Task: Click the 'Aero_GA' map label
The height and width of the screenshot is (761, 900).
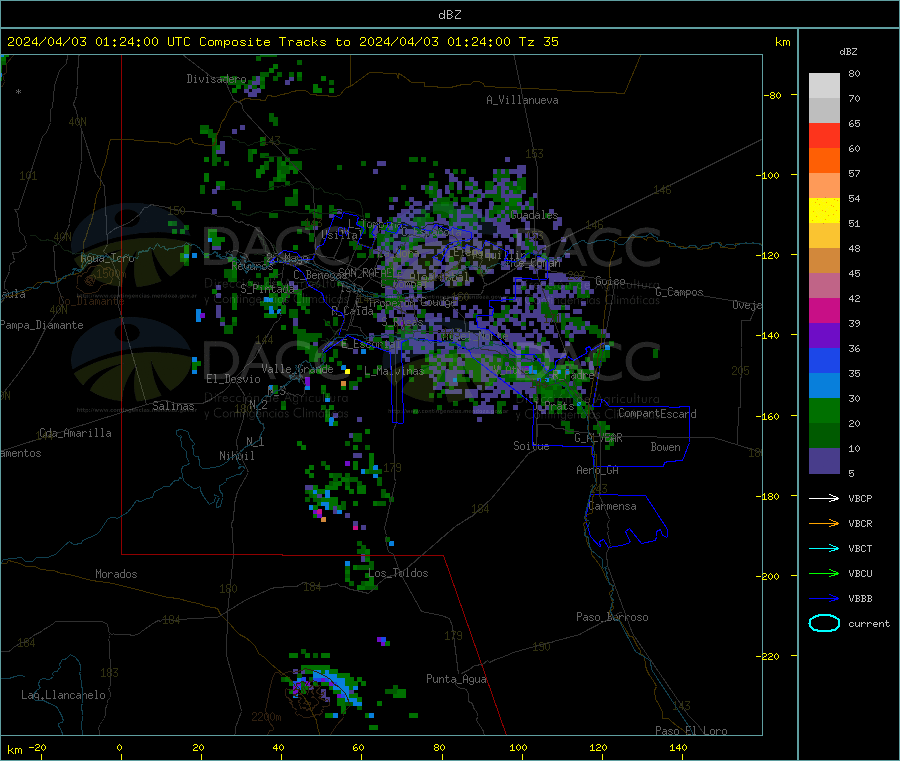Action: (597, 470)
